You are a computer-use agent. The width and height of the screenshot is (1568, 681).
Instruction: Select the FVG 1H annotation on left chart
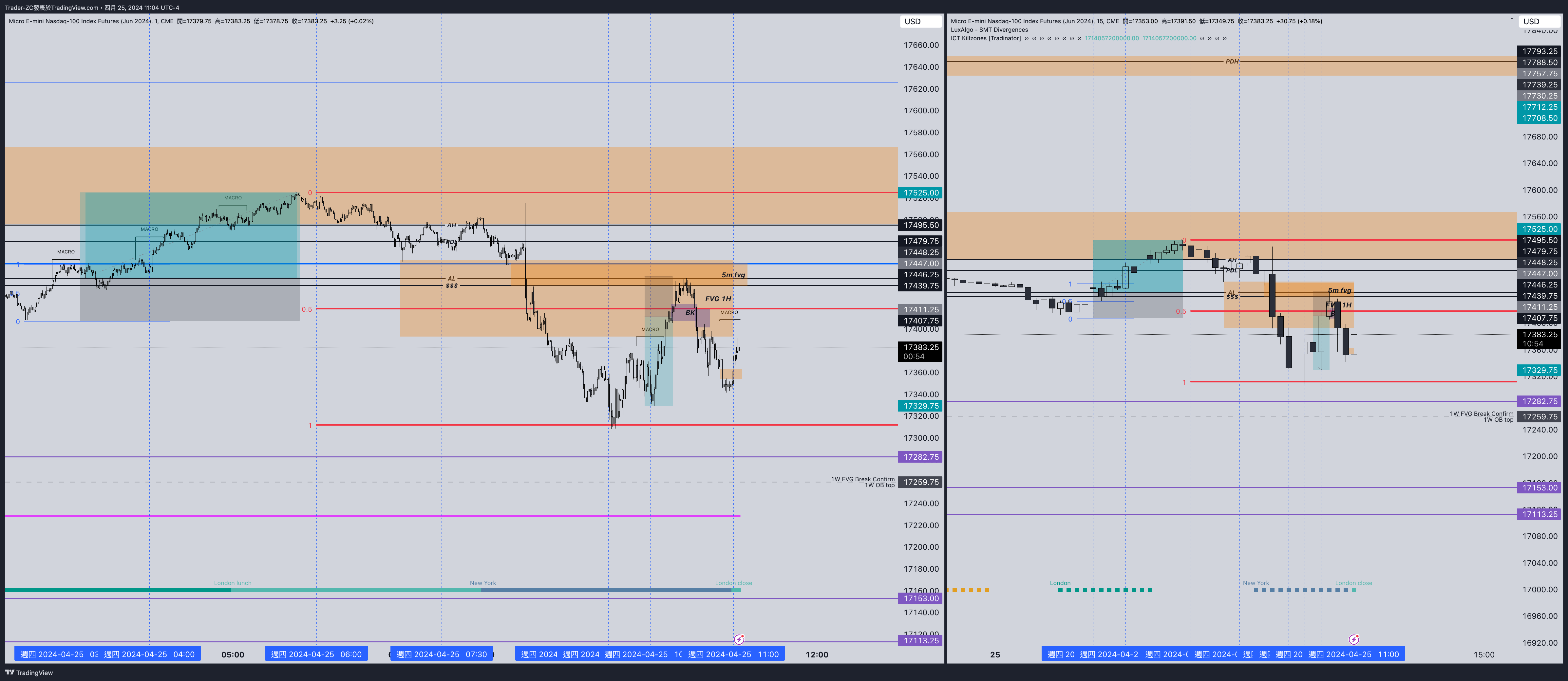tap(718, 299)
